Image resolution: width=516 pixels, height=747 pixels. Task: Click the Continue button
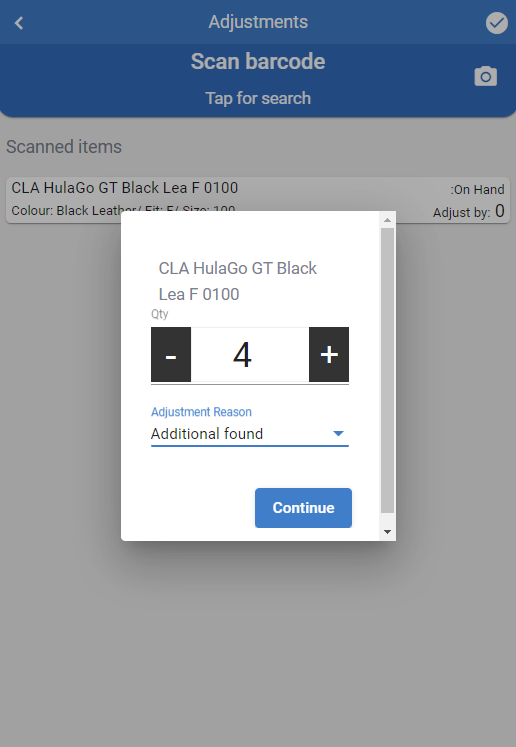(303, 508)
